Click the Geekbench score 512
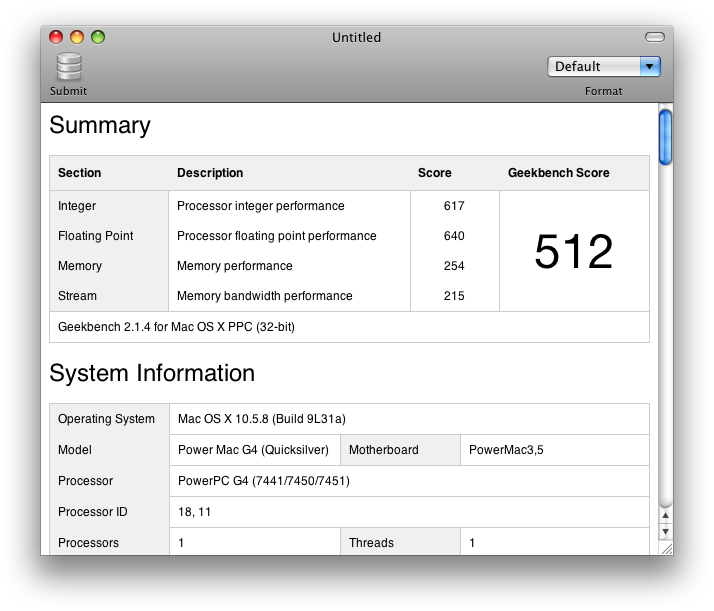Image resolution: width=714 pixels, height=611 pixels. point(574,251)
